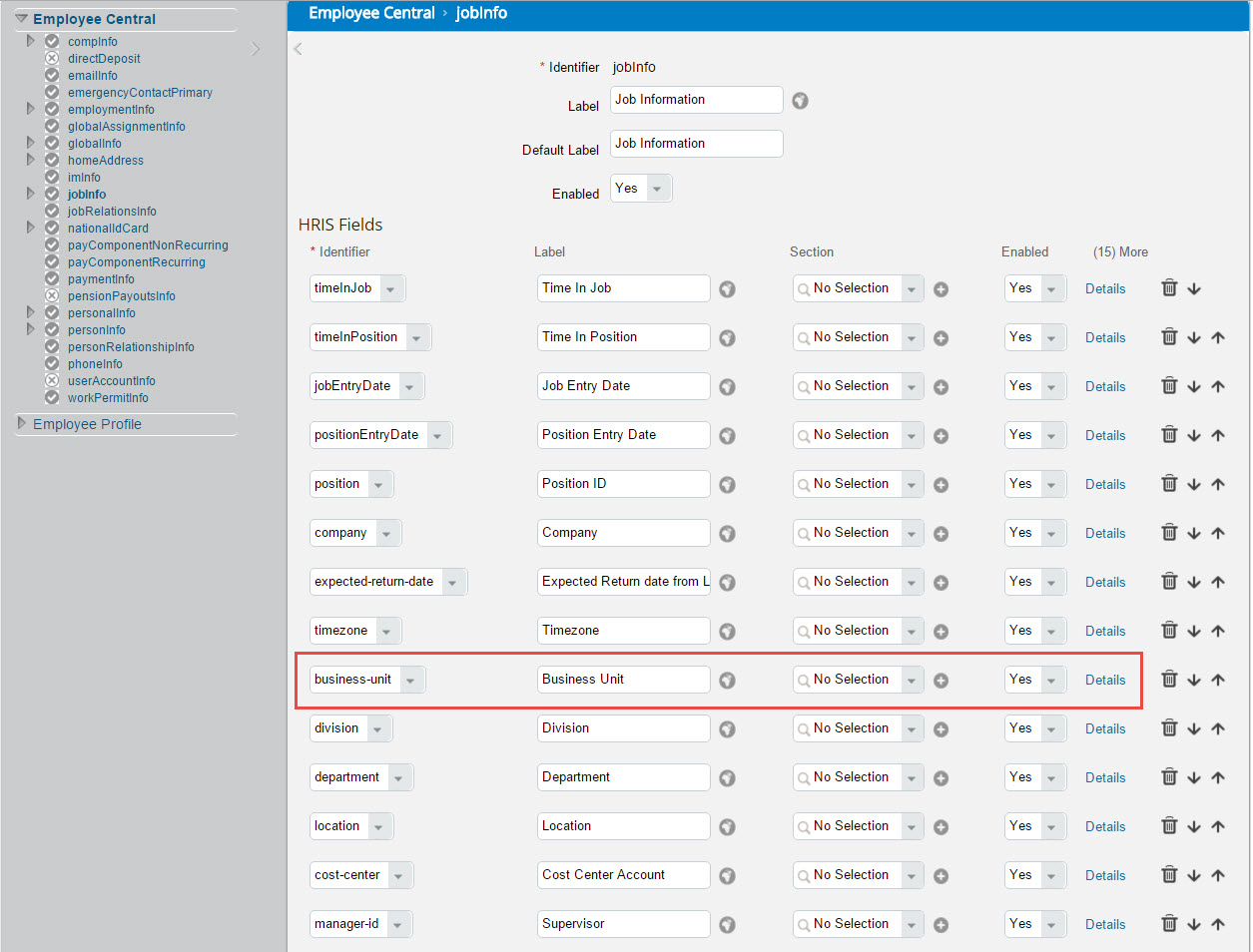The width and height of the screenshot is (1253, 952).
Task: Delete the expected-return-date field row
Action: pos(1169,582)
